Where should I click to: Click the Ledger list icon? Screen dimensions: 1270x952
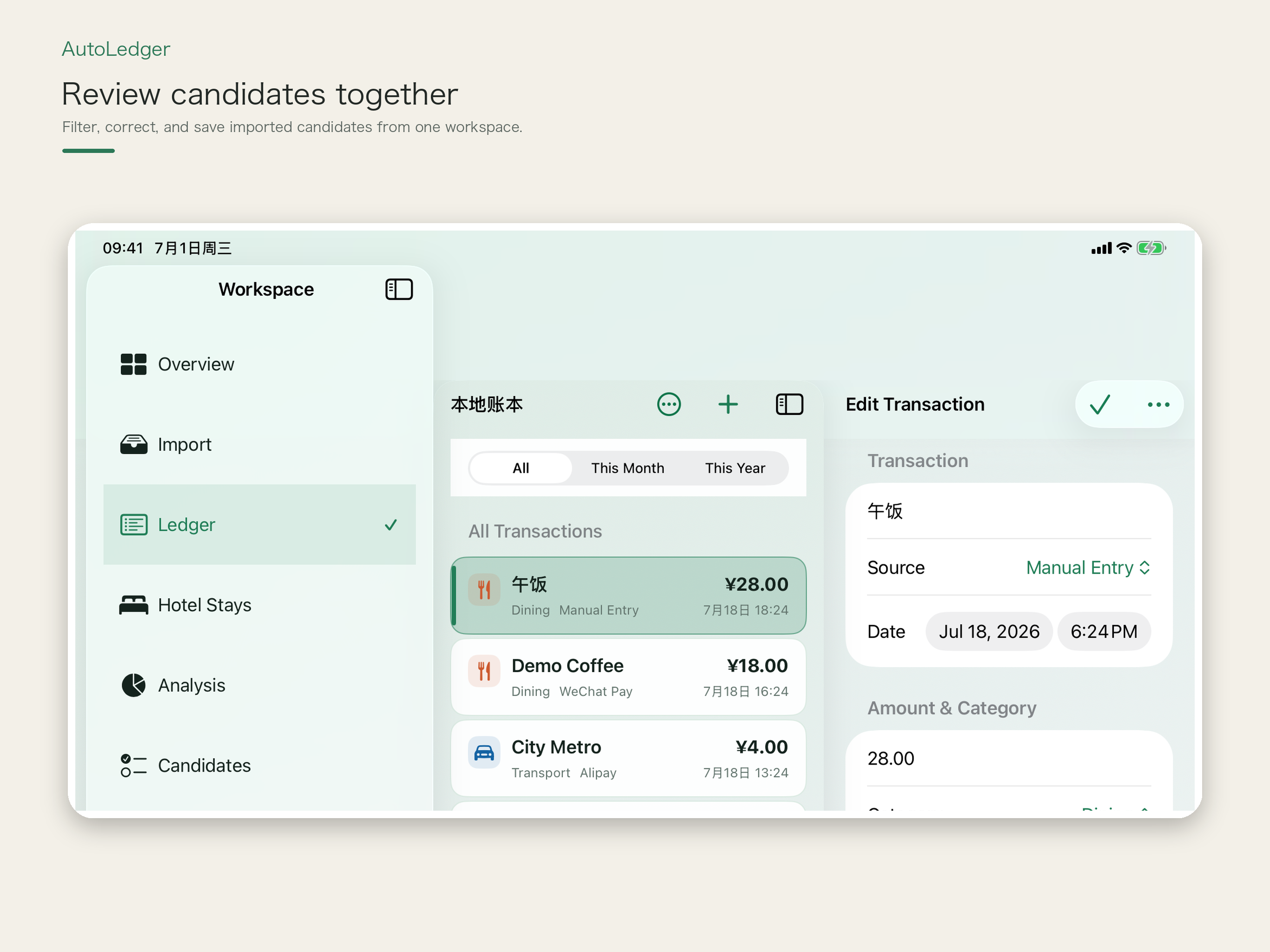[x=133, y=525]
